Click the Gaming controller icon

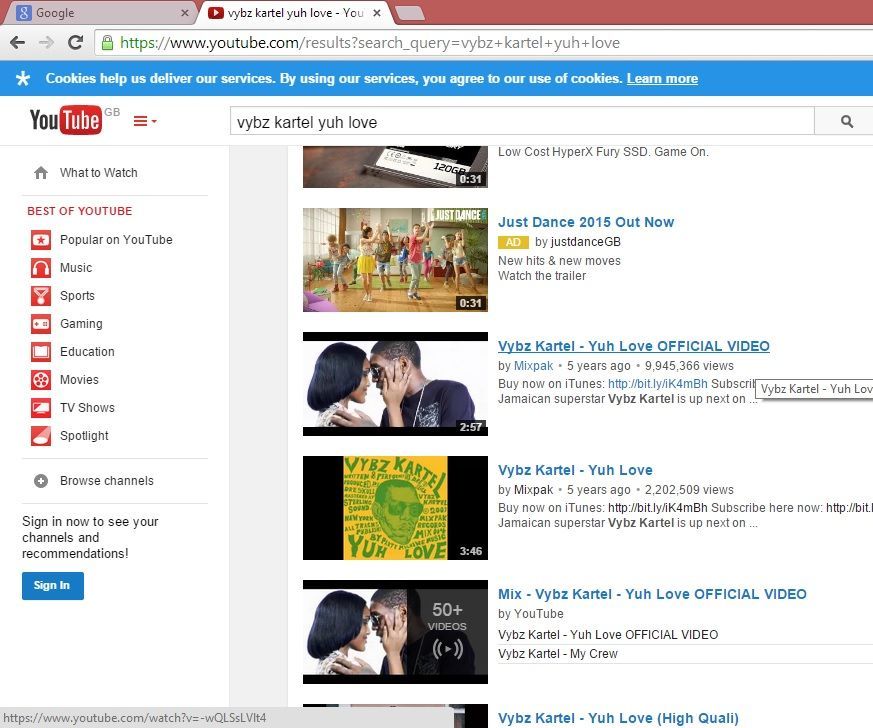click(x=41, y=324)
